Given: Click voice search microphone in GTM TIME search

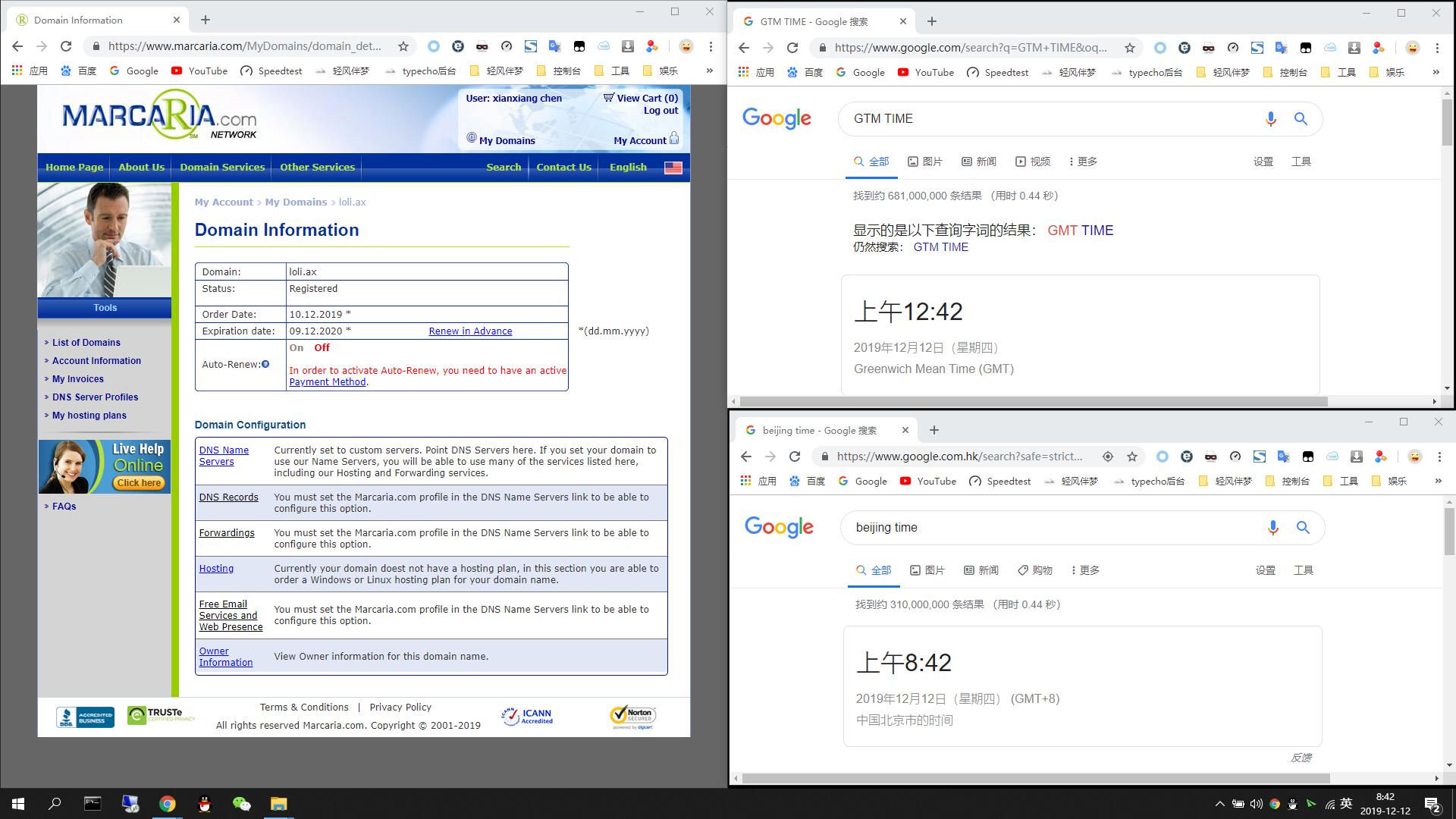Looking at the screenshot, I should click(1271, 119).
